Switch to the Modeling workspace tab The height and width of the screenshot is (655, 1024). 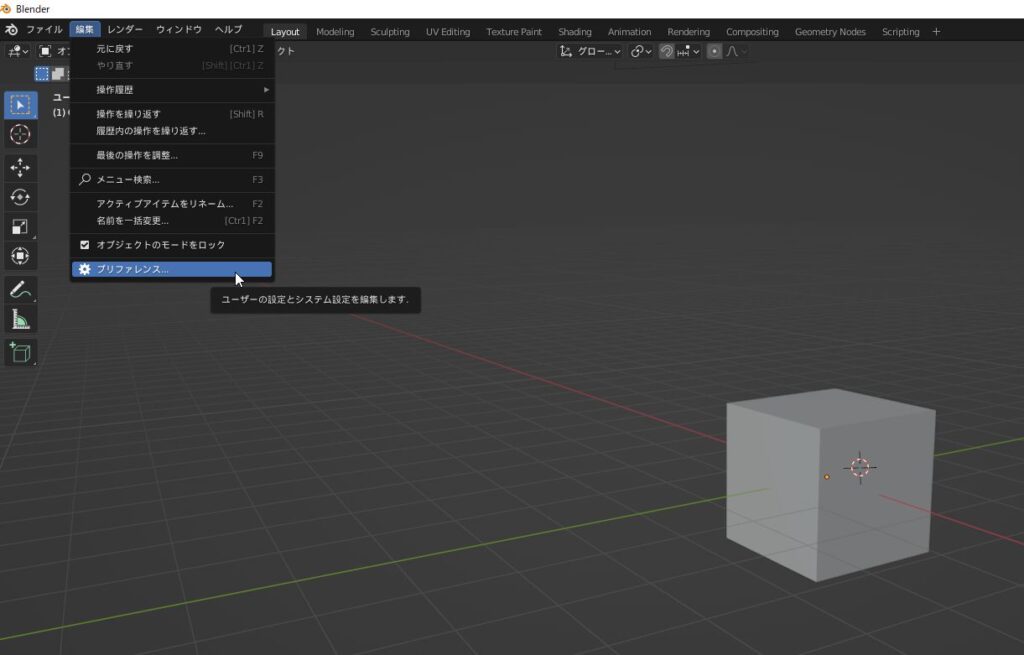point(335,31)
